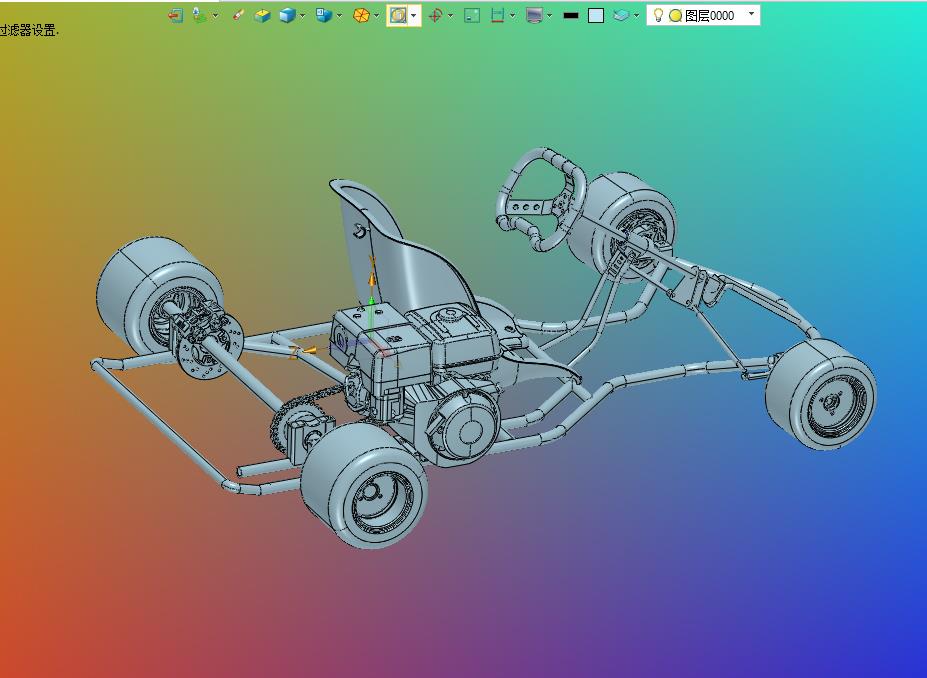The image size is (927, 678).
Task: Click the green square frame icon
Action: coord(472,15)
